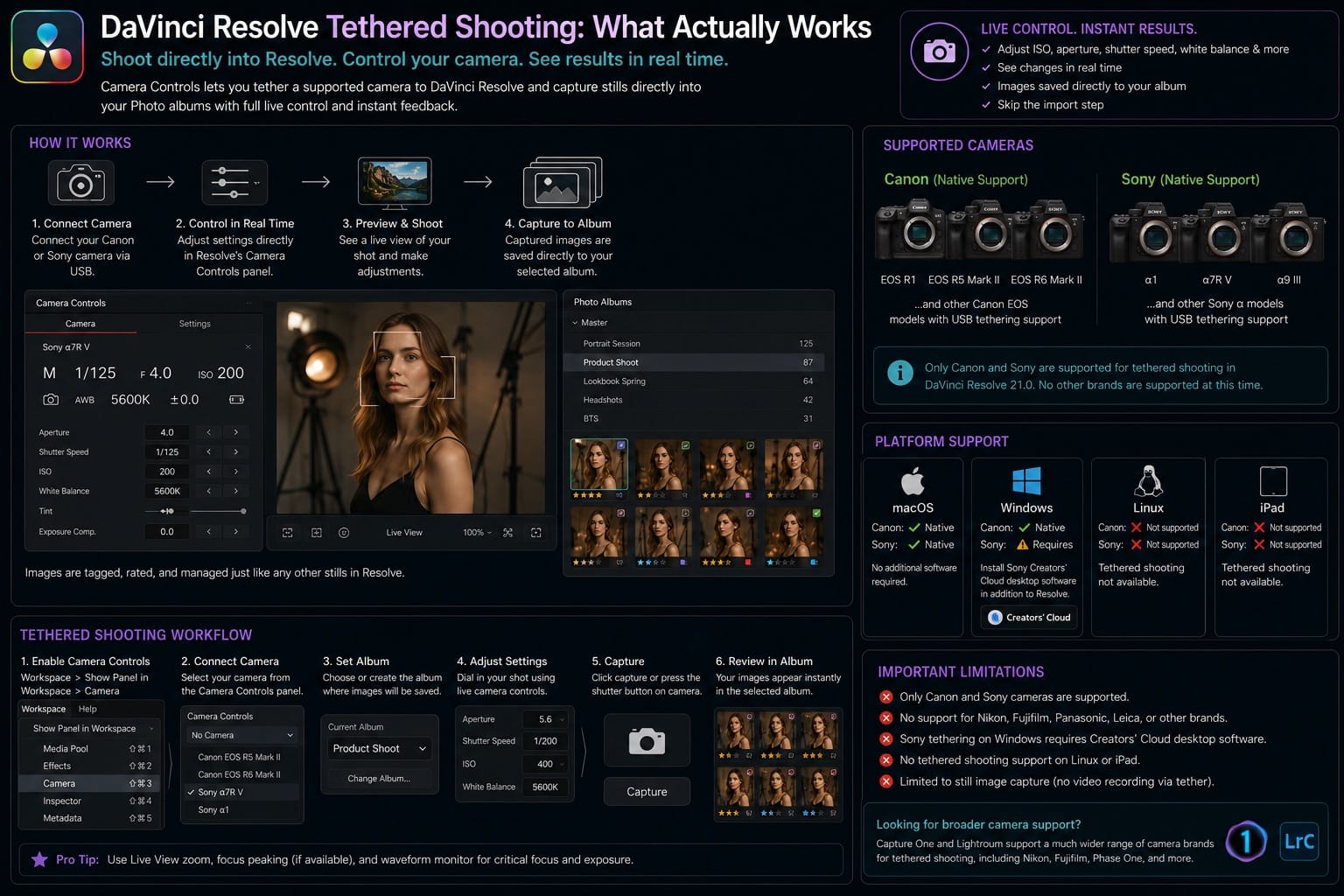Open the Workspace menu
Image resolution: width=1344 pixels, height=896 pixels.
(x=44, y=709)
